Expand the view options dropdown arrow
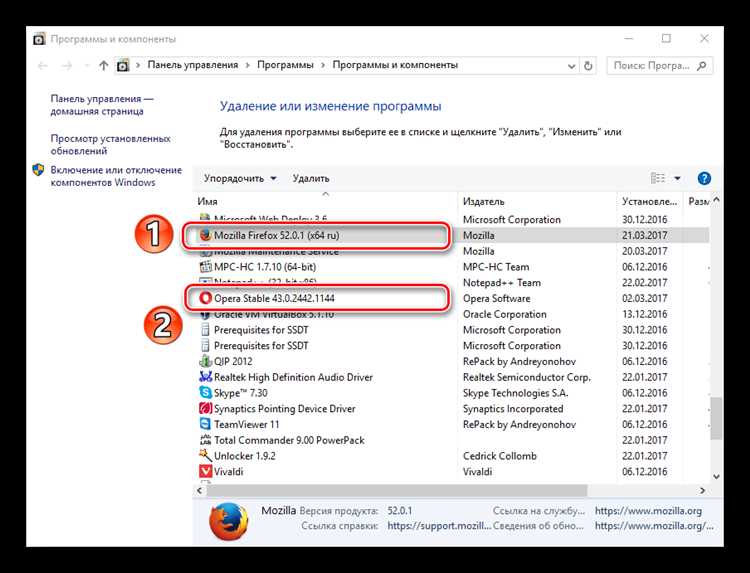The image size is (750, 573). click(677, 178)
